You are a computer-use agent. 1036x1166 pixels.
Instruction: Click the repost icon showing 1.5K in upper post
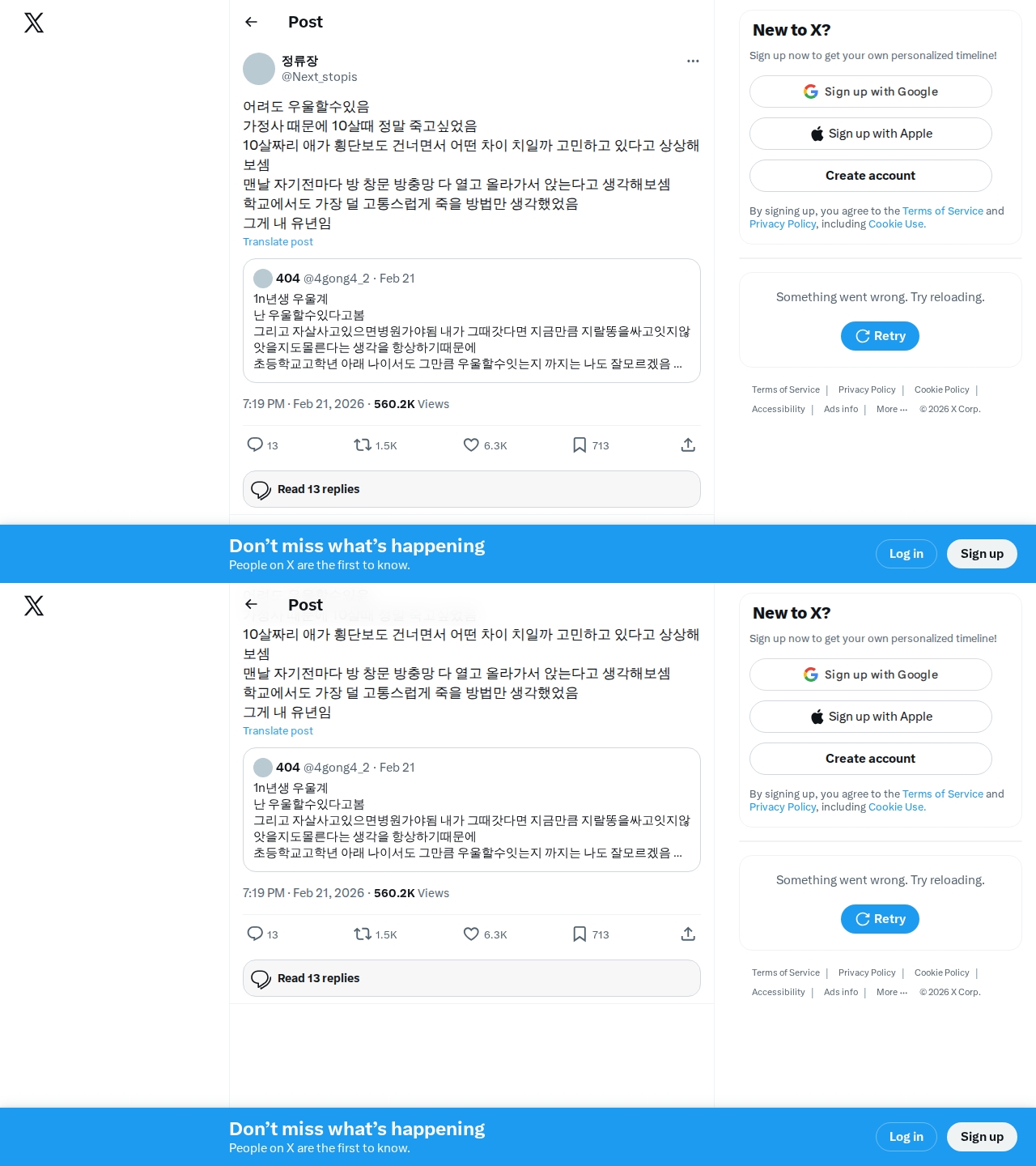(x=363, y=445)
